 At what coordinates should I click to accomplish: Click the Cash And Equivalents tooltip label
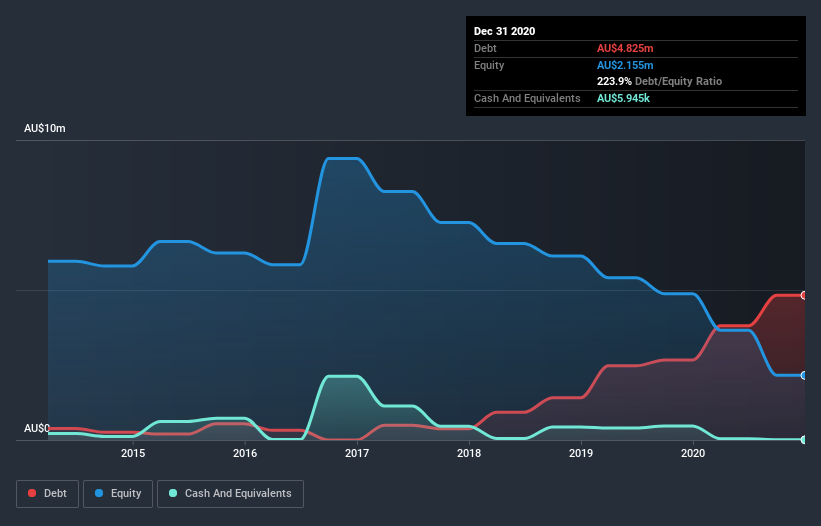(527, 98)
